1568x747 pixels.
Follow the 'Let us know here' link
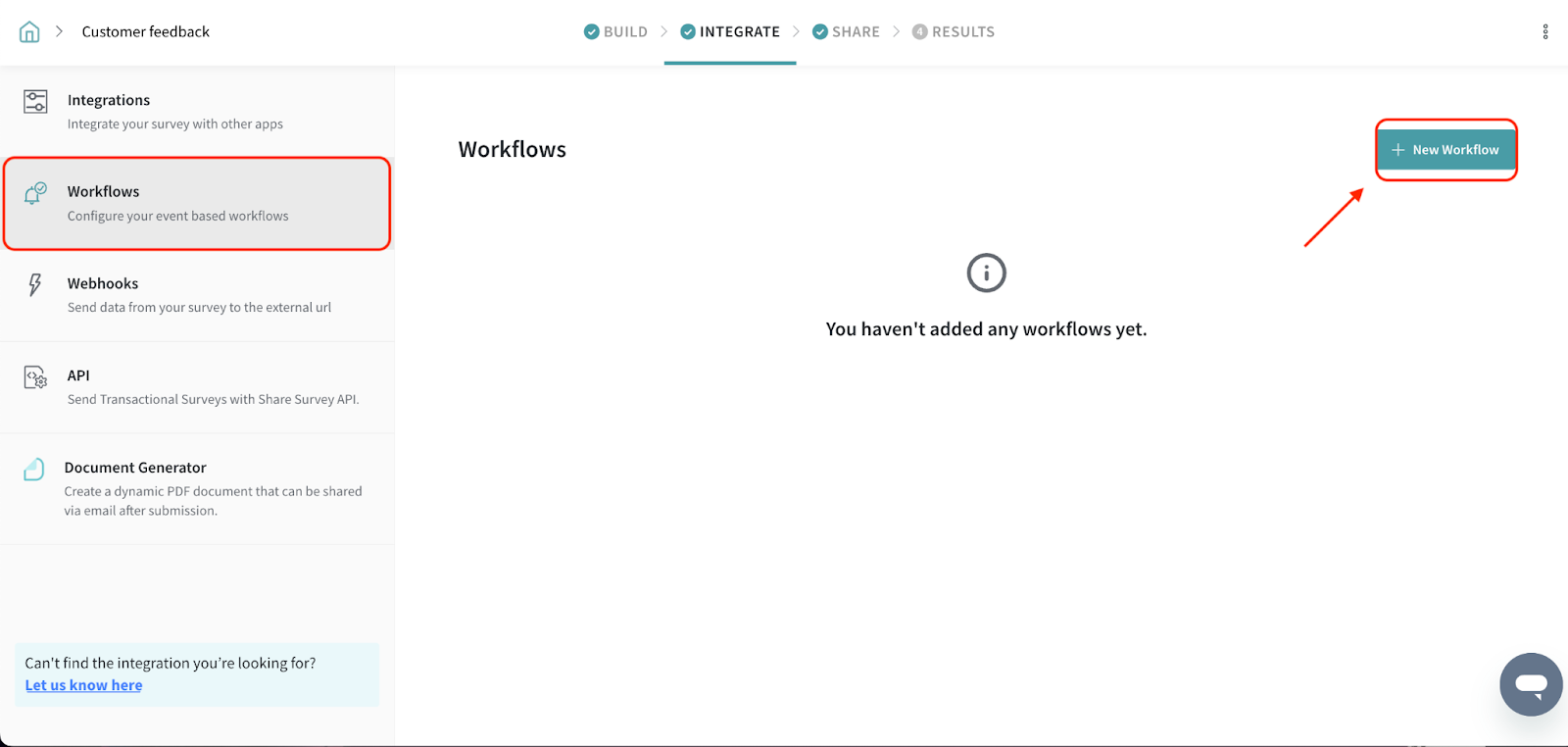83,685
